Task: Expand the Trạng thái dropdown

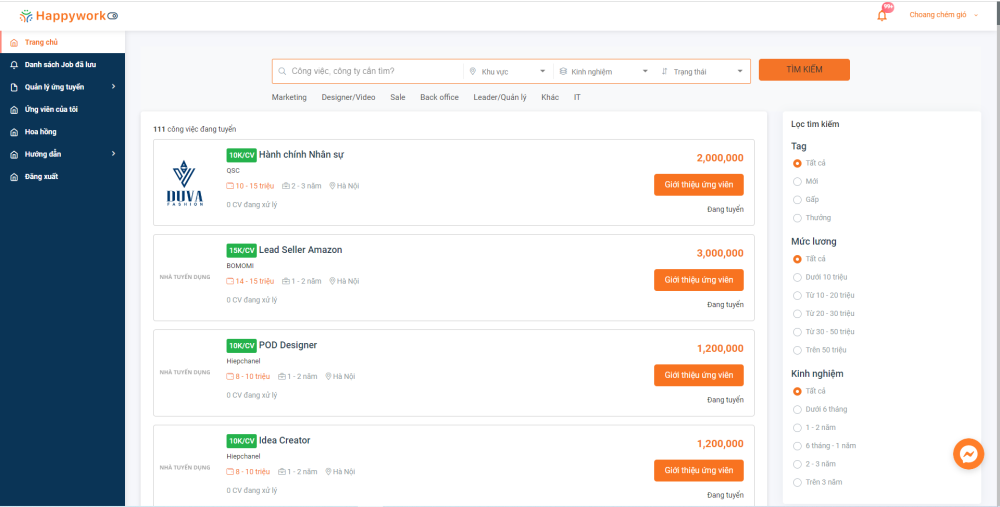Action: [x=704, y=71]
